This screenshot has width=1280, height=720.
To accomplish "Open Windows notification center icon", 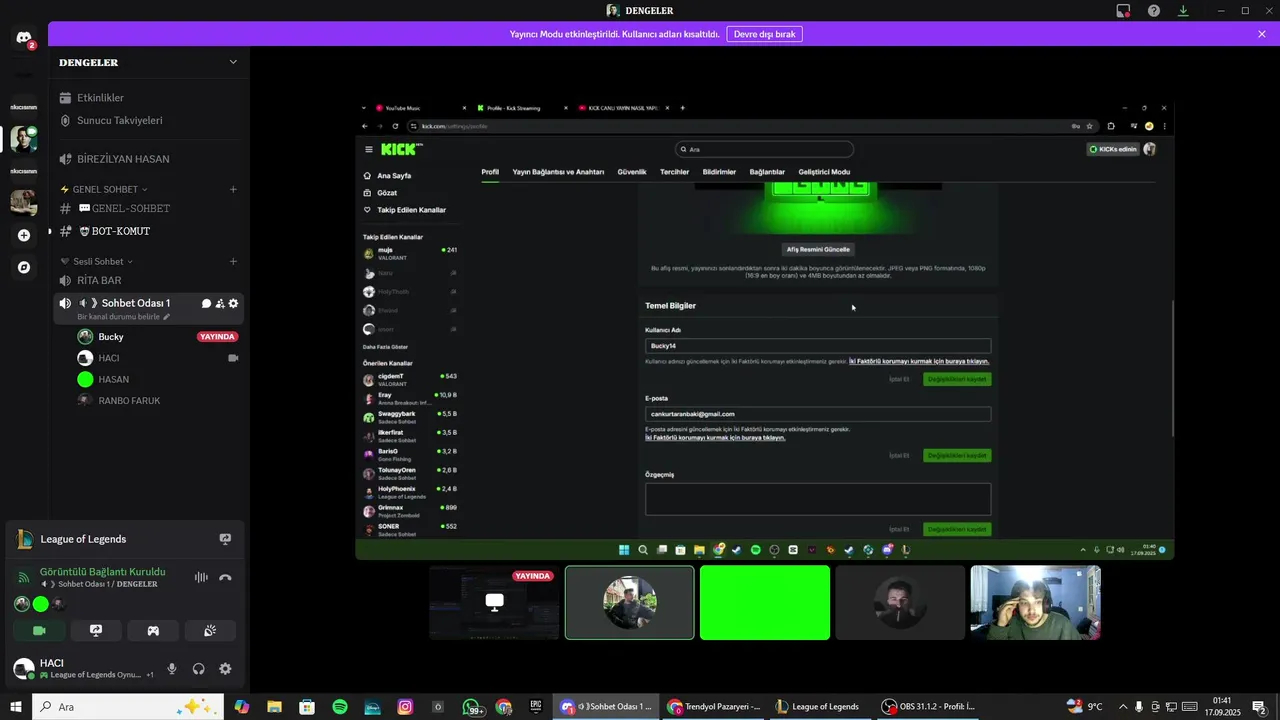I will 1259,707.
